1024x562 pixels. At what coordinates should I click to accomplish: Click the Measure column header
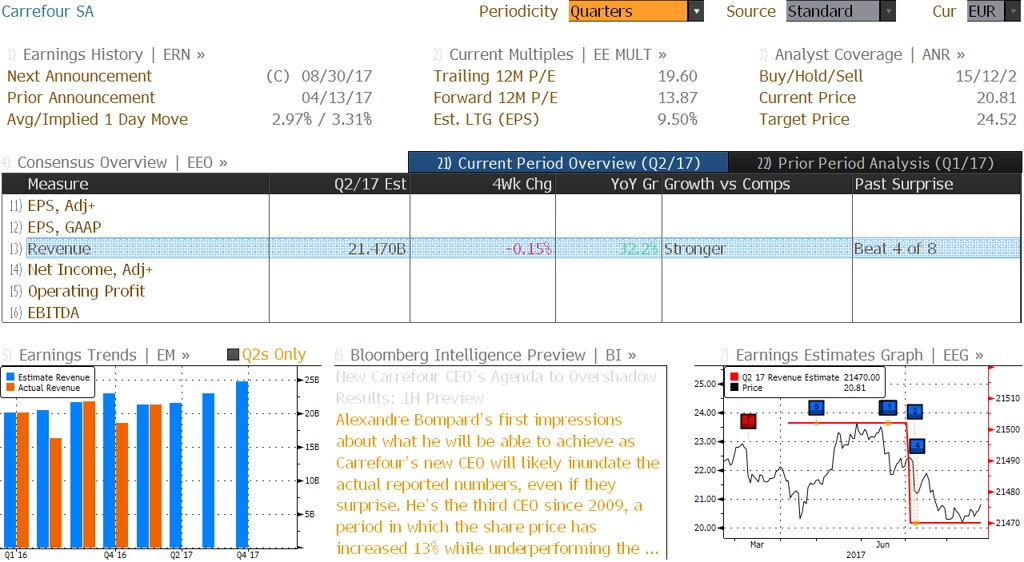pyautogui.click(x=136, y=184)
